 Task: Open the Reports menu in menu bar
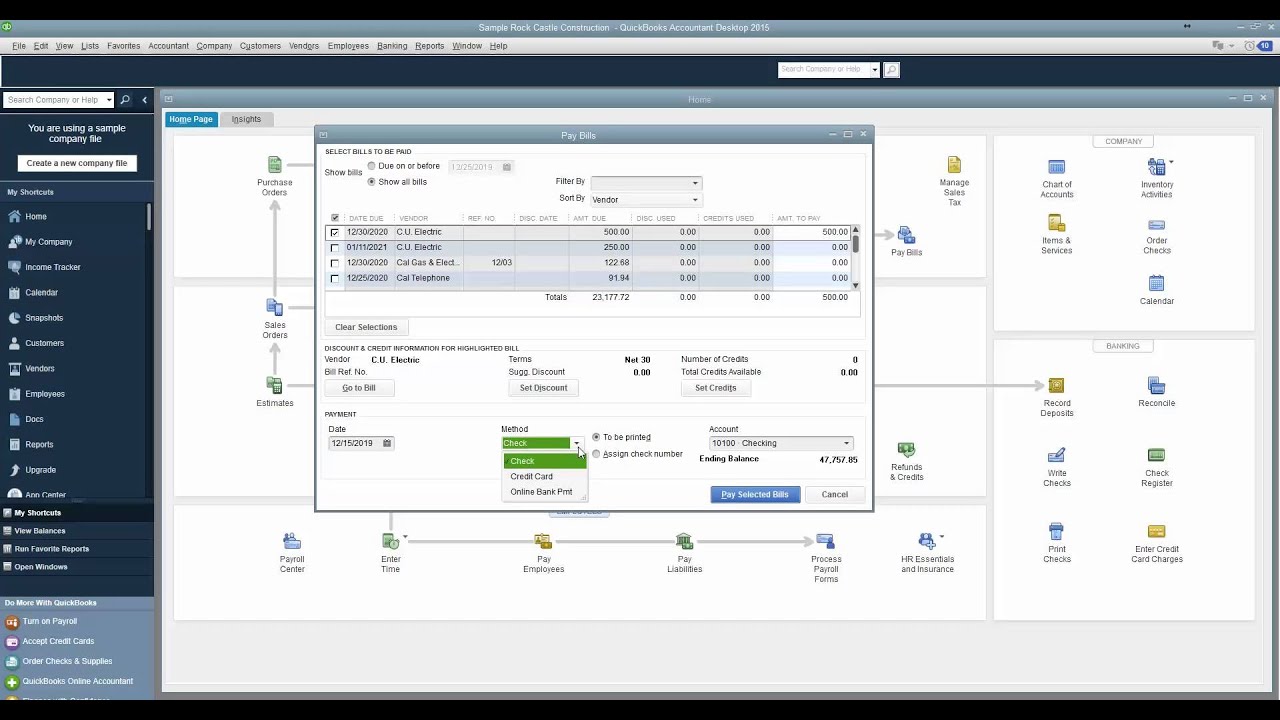429,46
